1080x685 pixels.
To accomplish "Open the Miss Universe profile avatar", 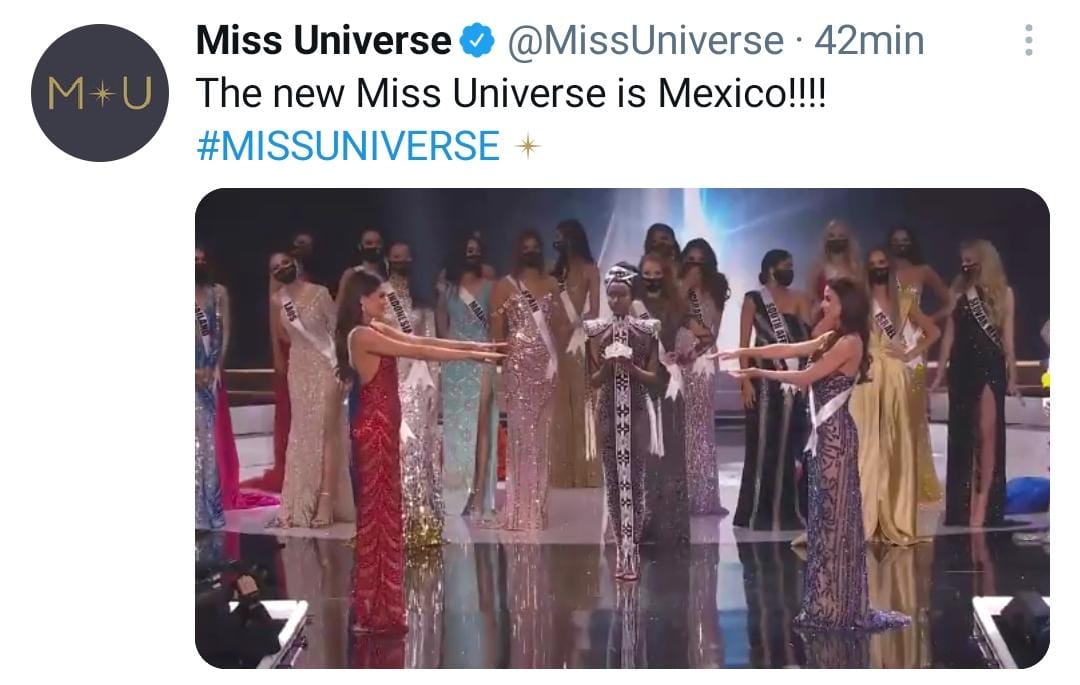I will (x=100, y=93).
